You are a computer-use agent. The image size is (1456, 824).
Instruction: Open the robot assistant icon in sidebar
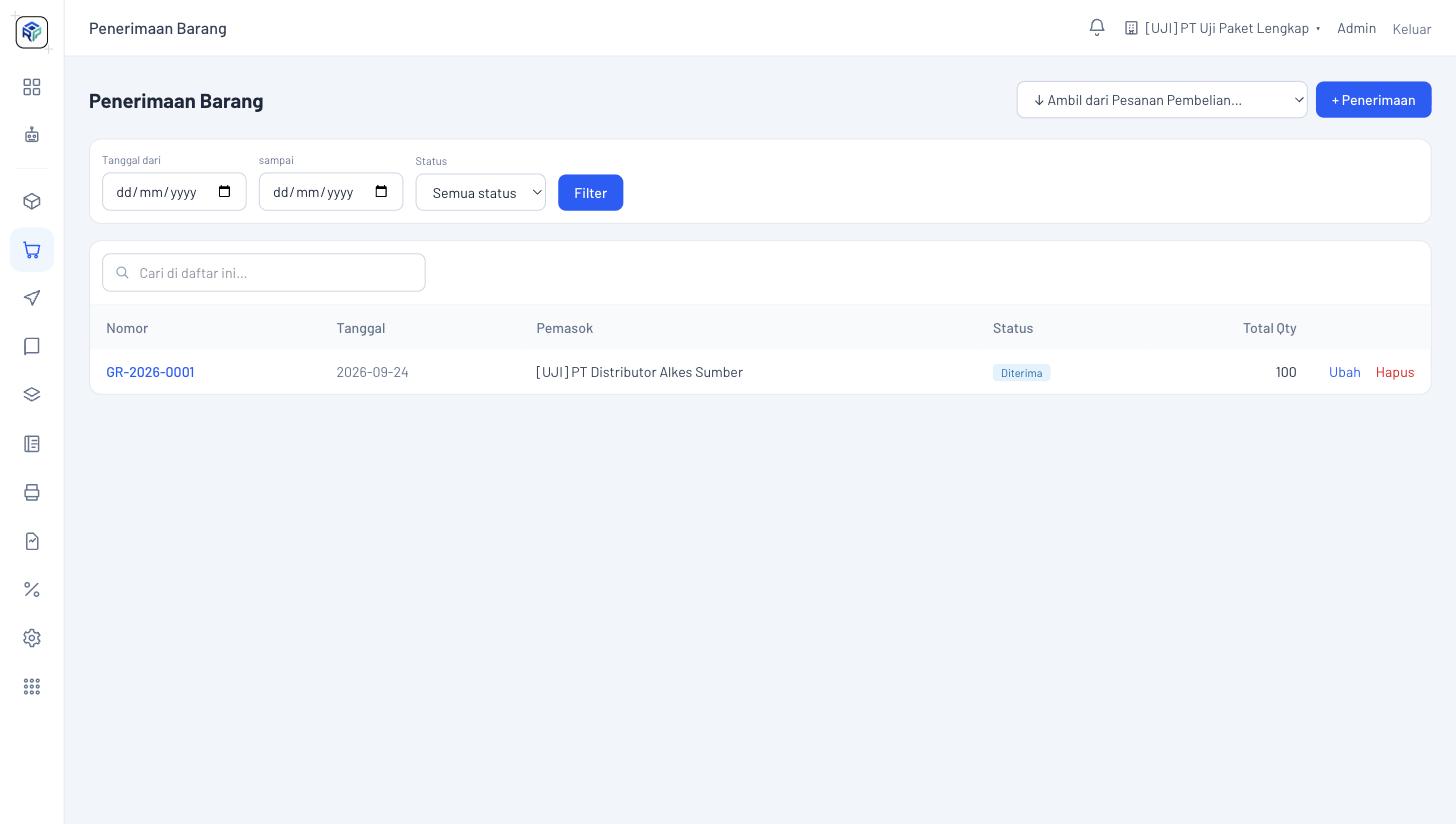click(x=32, y=135)
